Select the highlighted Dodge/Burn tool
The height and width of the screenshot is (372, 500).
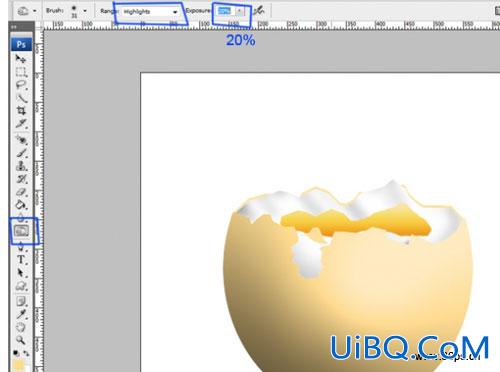pyautogui.click(x=22, y=231)
